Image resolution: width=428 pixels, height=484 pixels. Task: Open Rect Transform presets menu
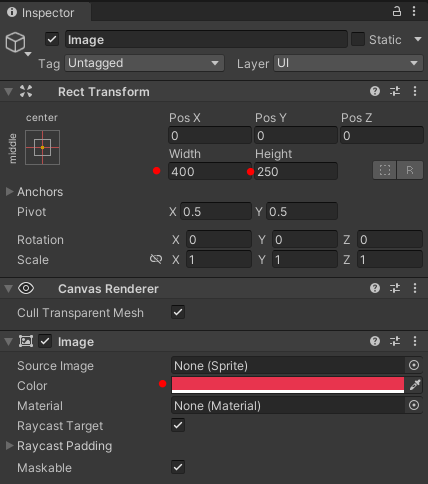pos(395,91)
